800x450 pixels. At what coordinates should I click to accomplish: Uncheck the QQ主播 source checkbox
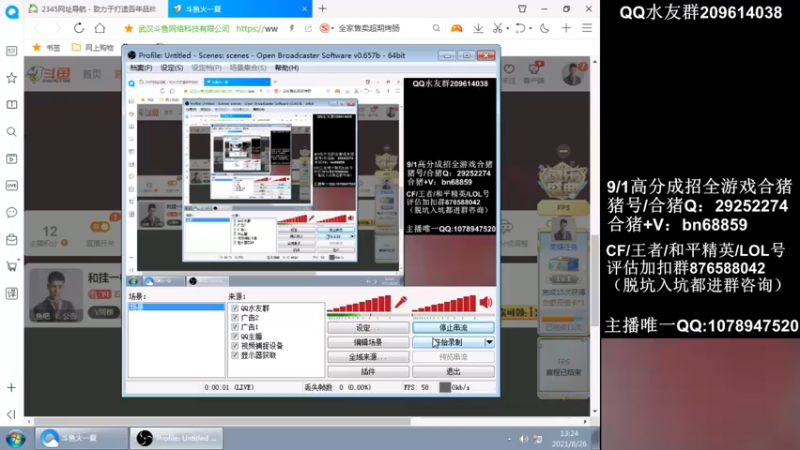tap(235, 336)
